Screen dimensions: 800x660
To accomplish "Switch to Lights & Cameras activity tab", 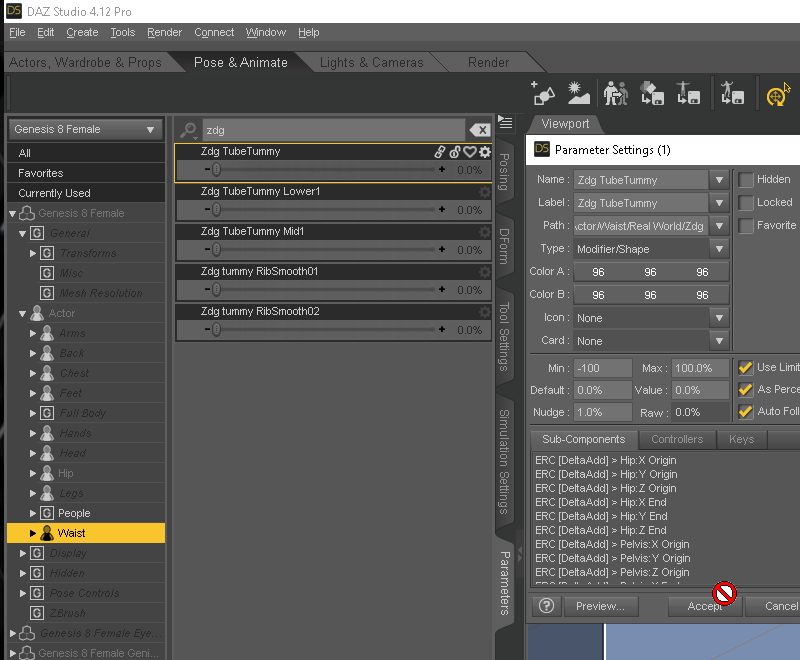I will pyautogui.click(x=371, y=62).
